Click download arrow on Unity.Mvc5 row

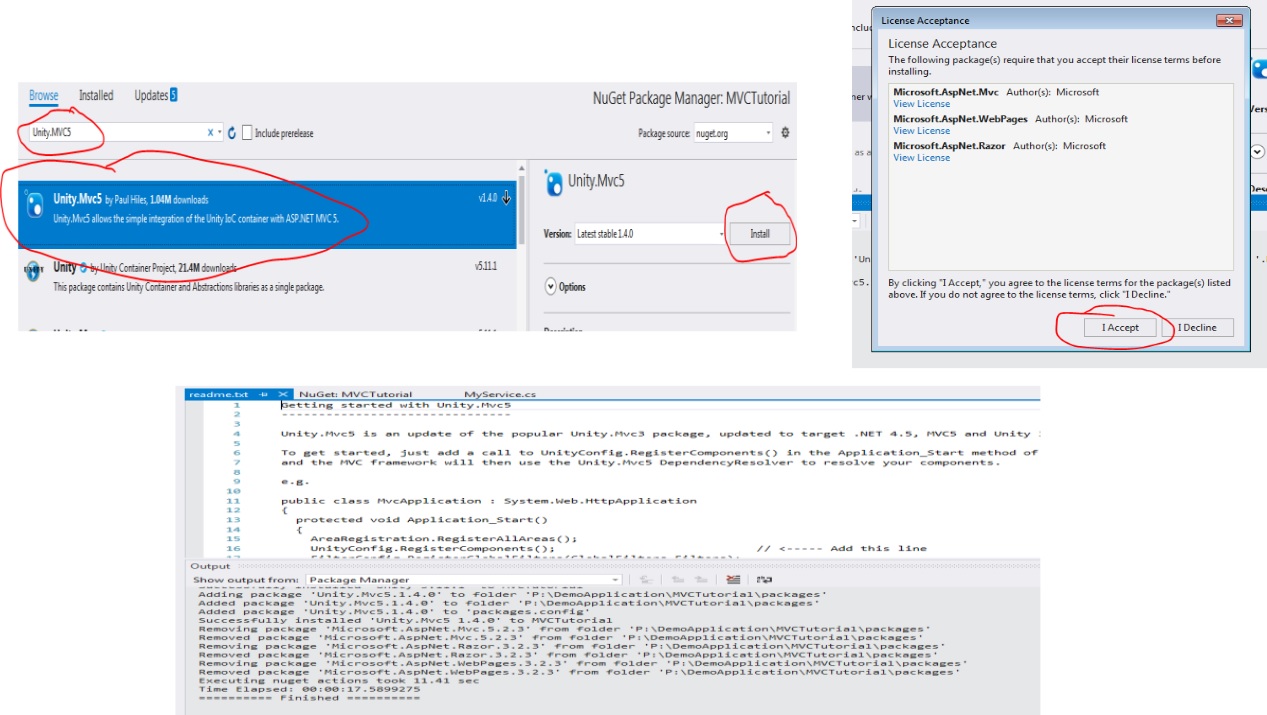[x=506, y=198]
